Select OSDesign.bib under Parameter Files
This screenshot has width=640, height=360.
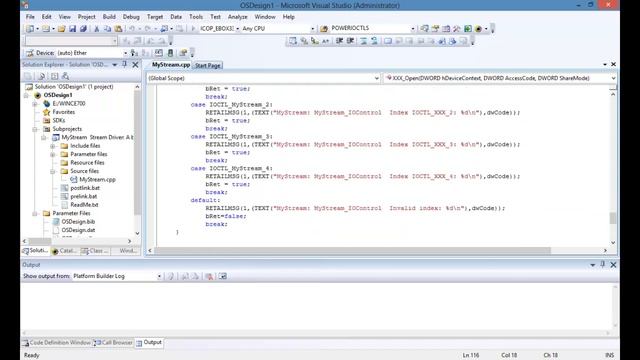click(78, 222)
